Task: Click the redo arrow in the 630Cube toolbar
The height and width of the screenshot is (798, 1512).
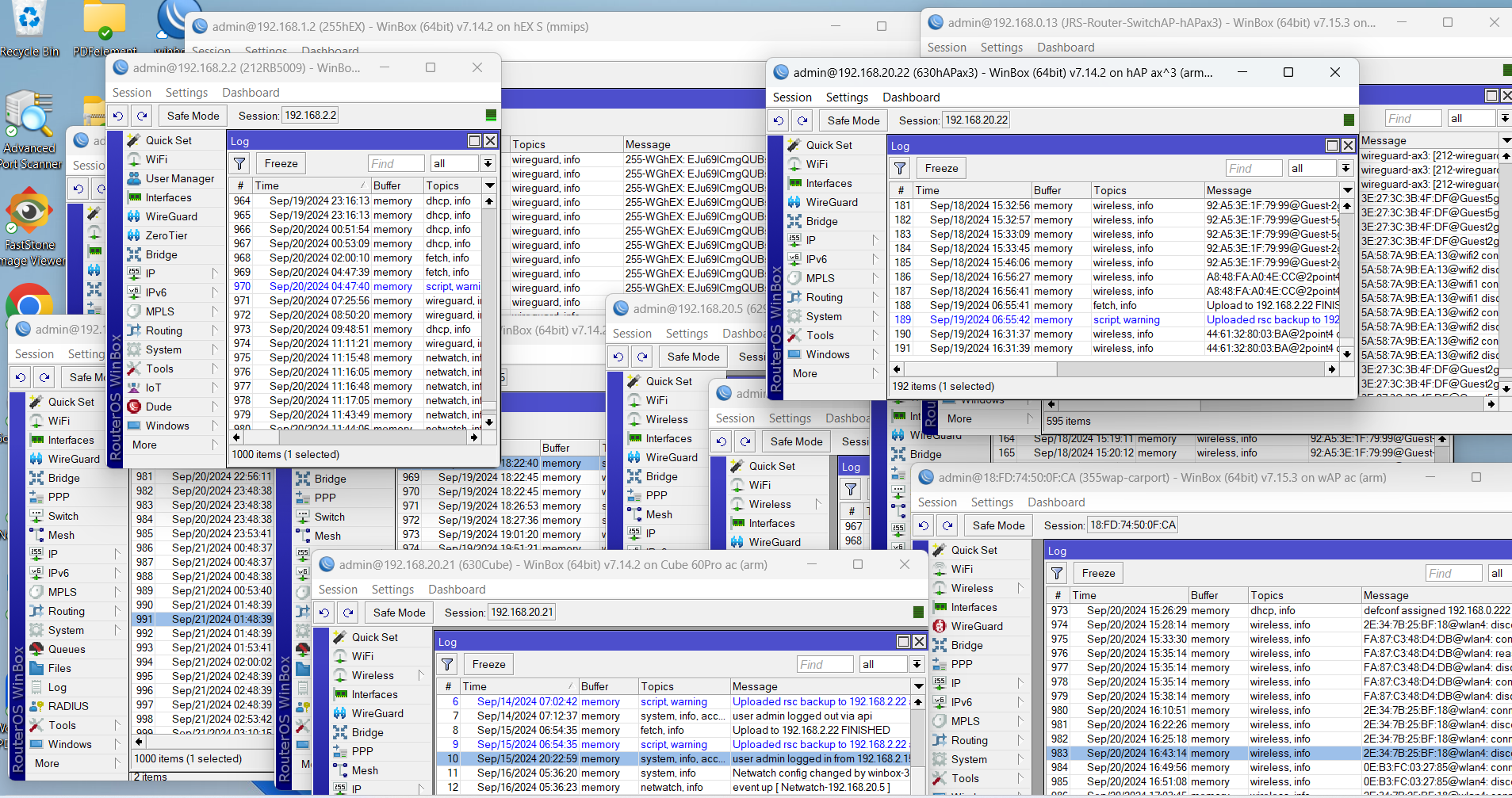Action: point(349,613)
